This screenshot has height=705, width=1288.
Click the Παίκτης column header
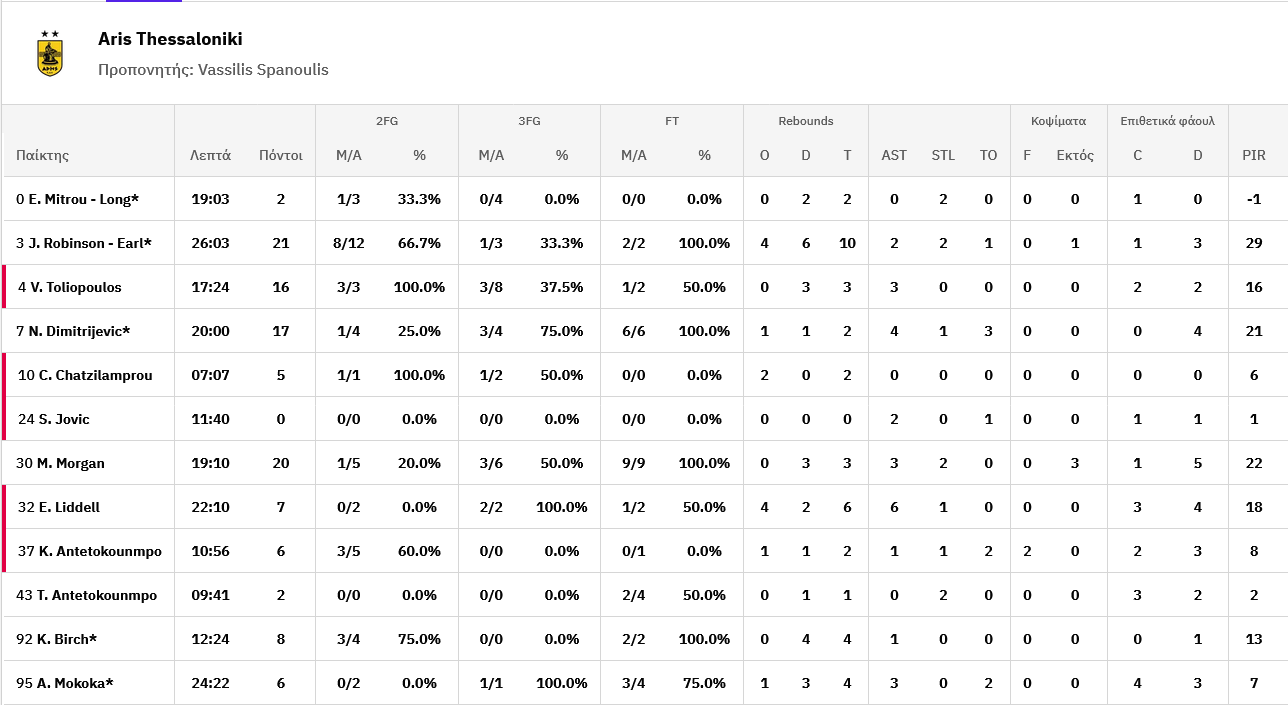(42, 155)
